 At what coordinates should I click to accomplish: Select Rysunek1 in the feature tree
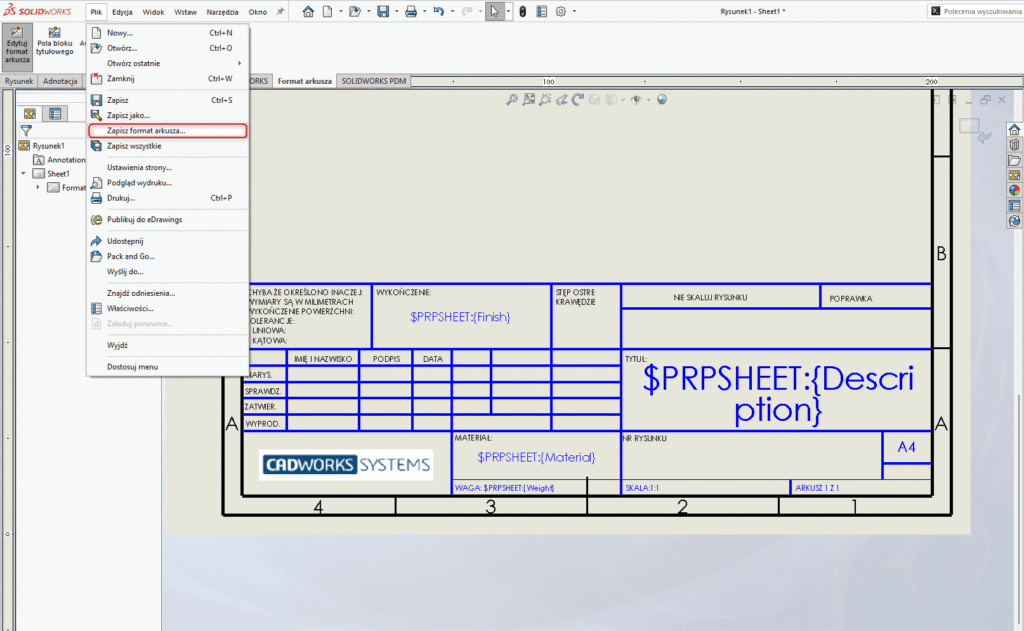[x=42, y=146]
